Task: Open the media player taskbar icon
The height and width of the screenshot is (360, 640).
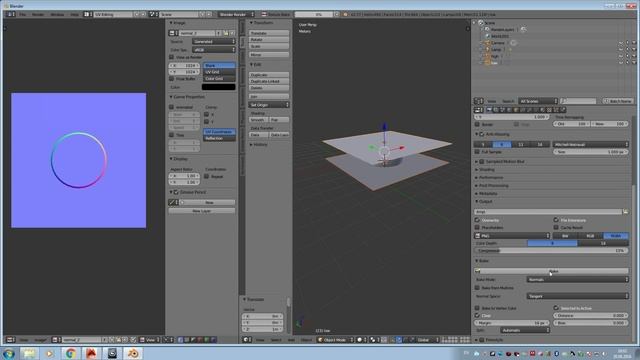Action: coord(49,353)
